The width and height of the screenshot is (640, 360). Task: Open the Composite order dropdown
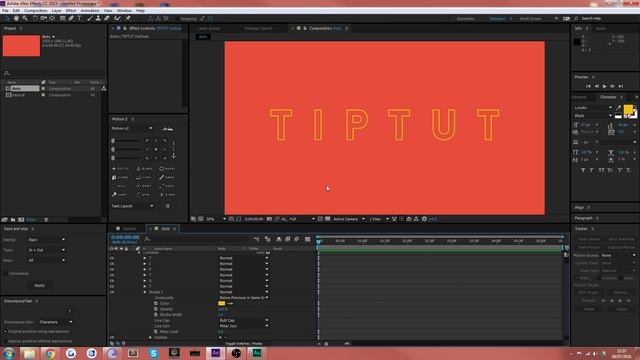pyautogui.click(x=244, y=298)
